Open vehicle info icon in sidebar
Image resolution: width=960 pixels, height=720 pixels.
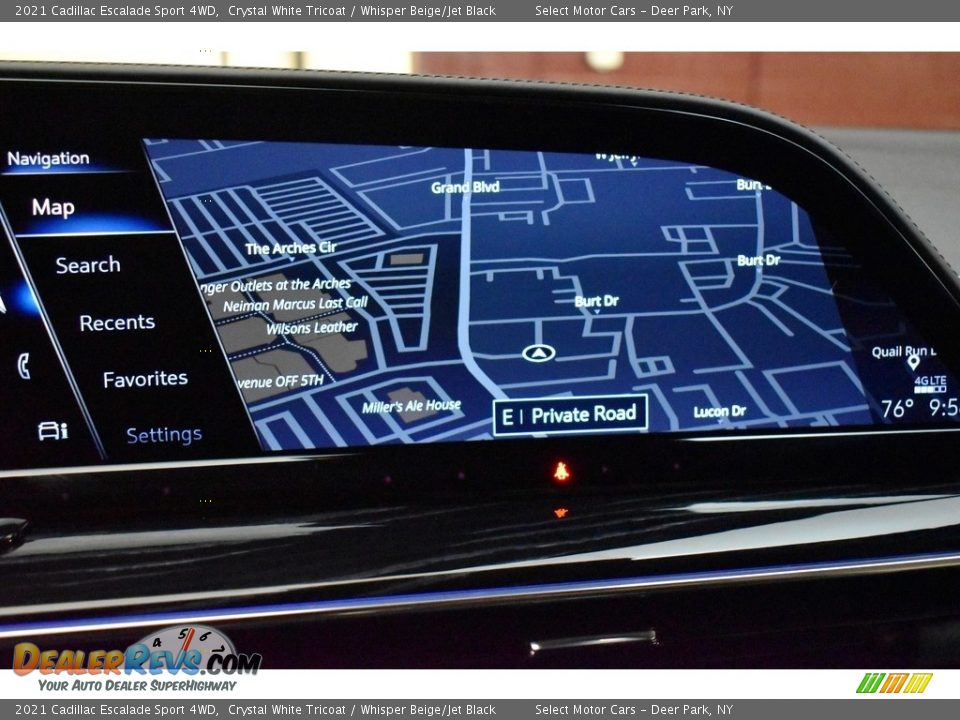(53, 432)
